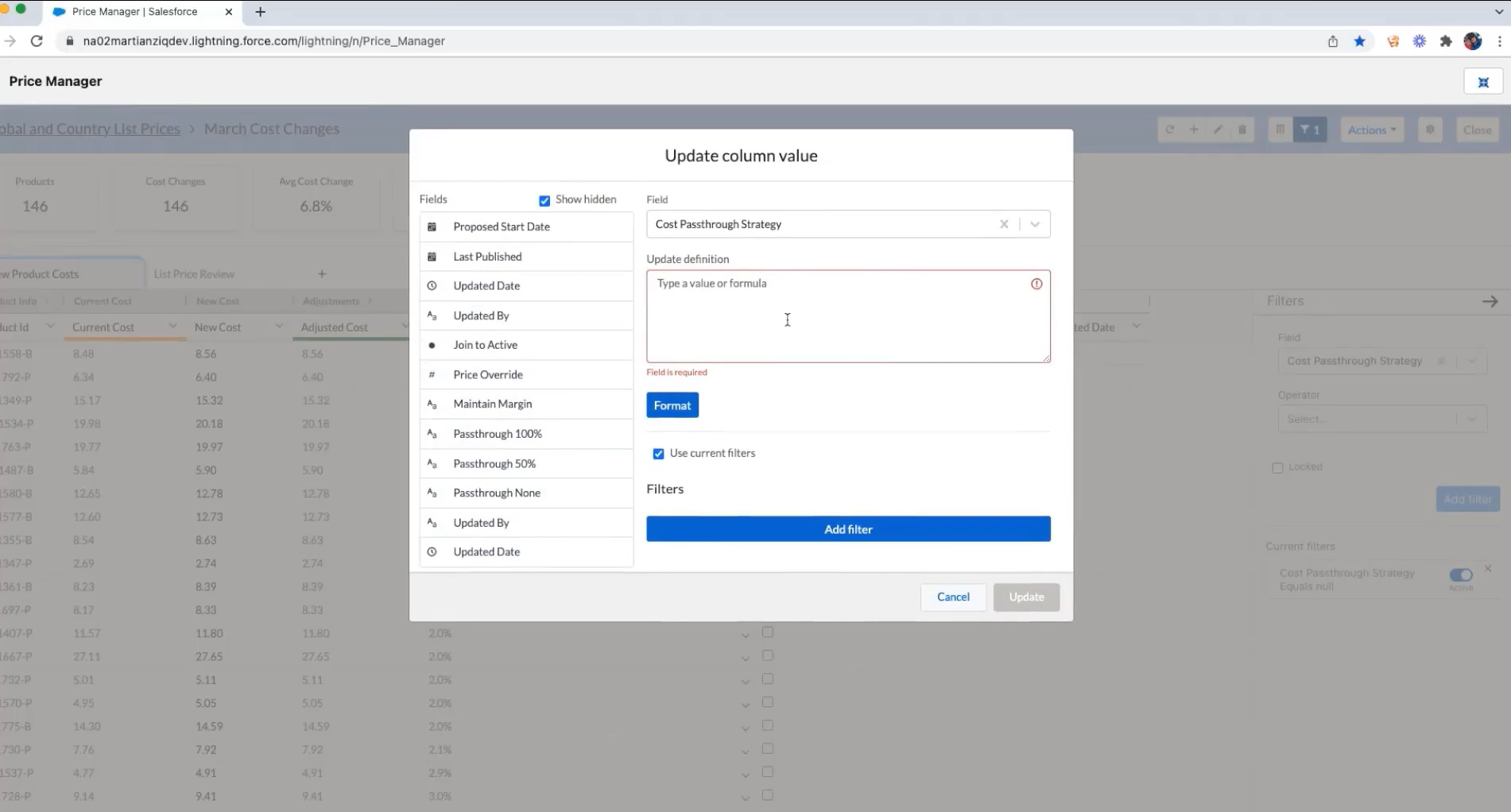1511x812 pixels.
Task: Open the Actions dropdown menu
Action: pos(1372,130)
